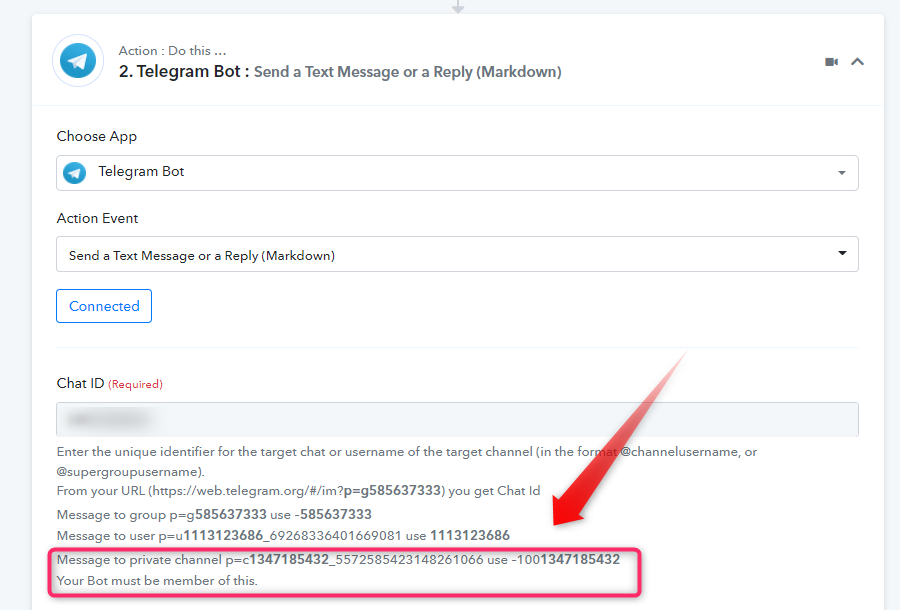Click the 'Action : Do this ...' label
Screen dimensions: 900x610
[172, 50]
